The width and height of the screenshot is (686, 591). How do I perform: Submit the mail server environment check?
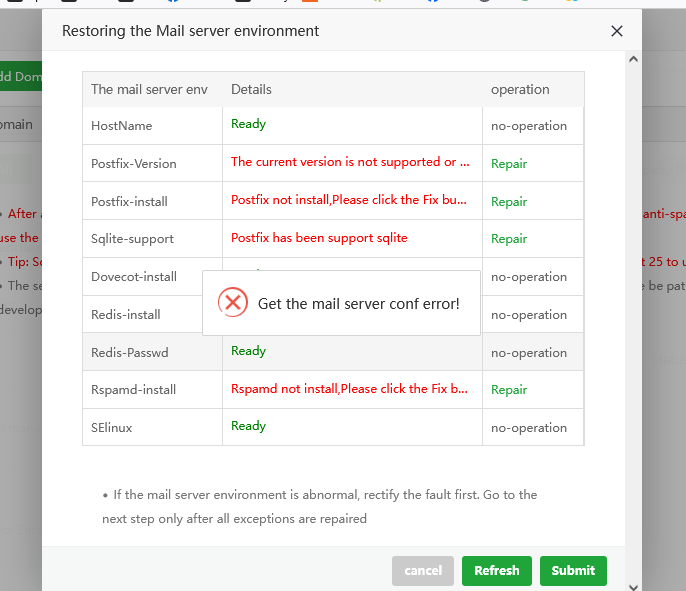click(573, 570)
